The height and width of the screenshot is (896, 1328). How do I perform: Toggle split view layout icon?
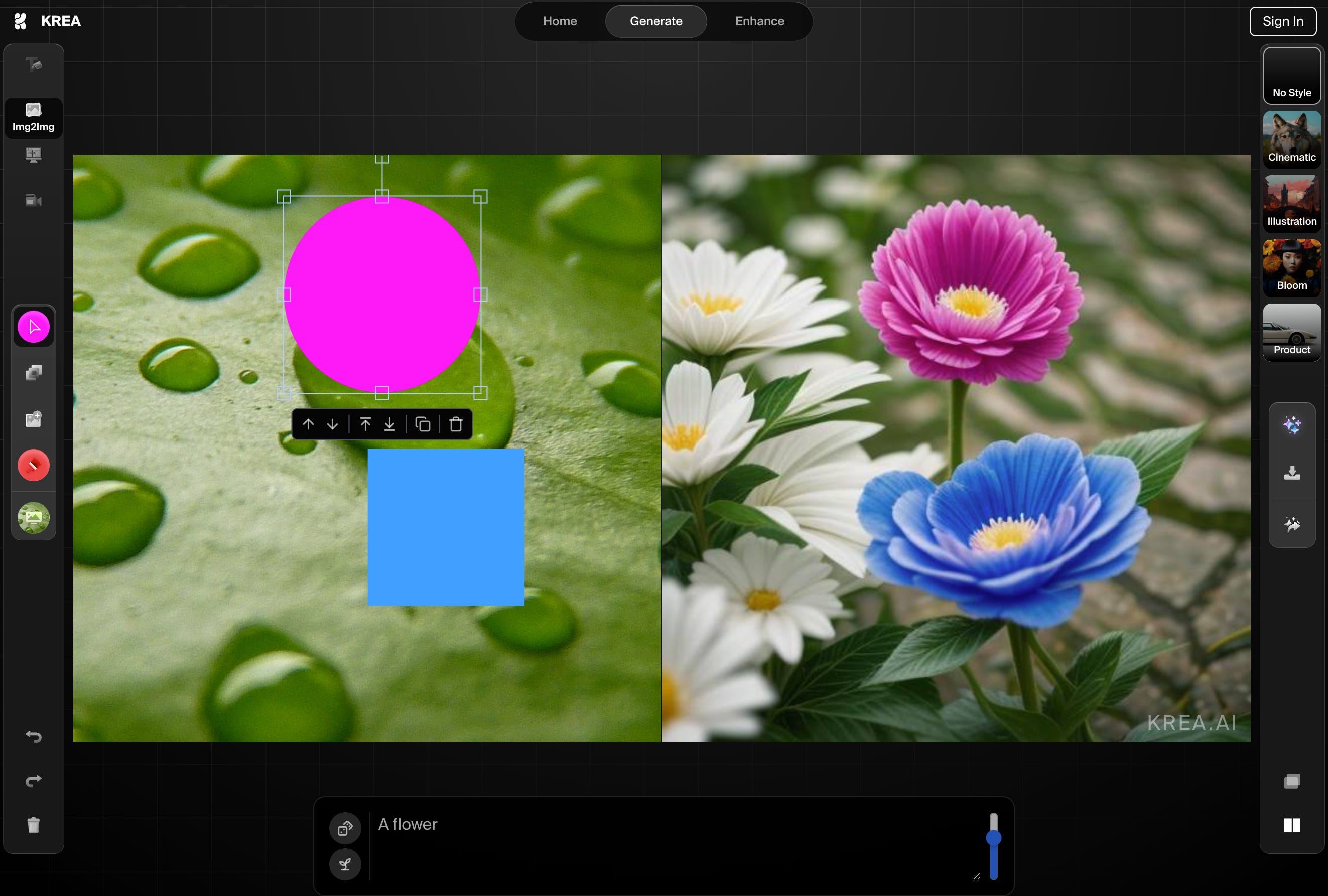click(1292, 825)
